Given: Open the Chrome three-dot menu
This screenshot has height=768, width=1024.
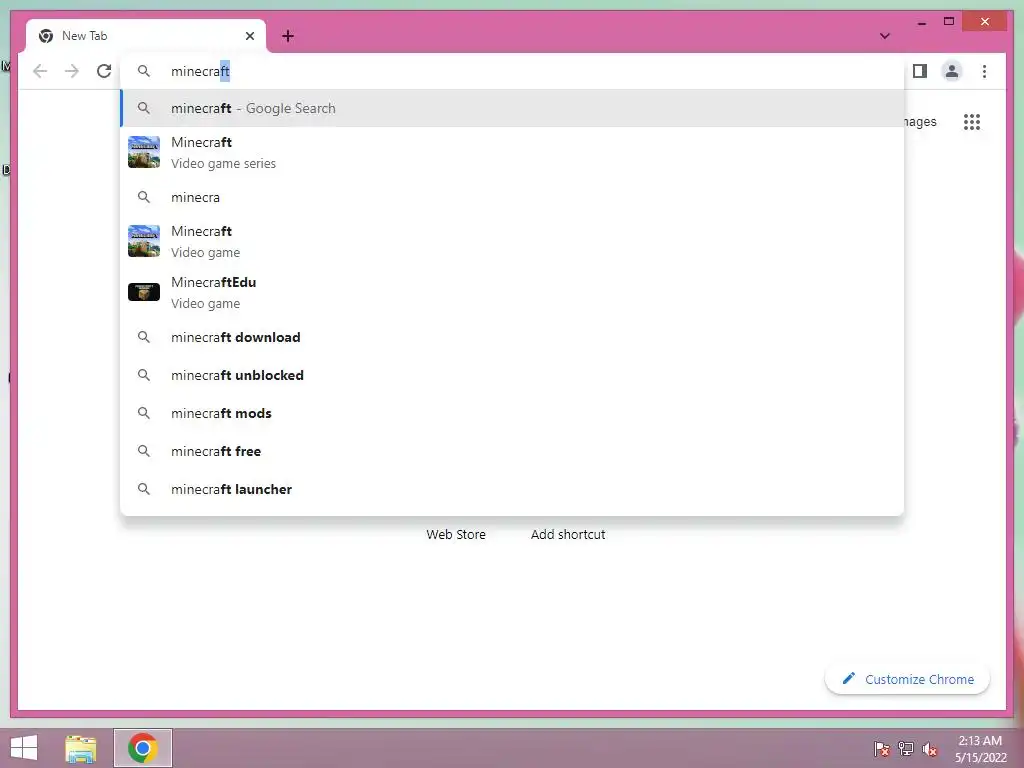Looking at the screenshot, I should 984,71.
